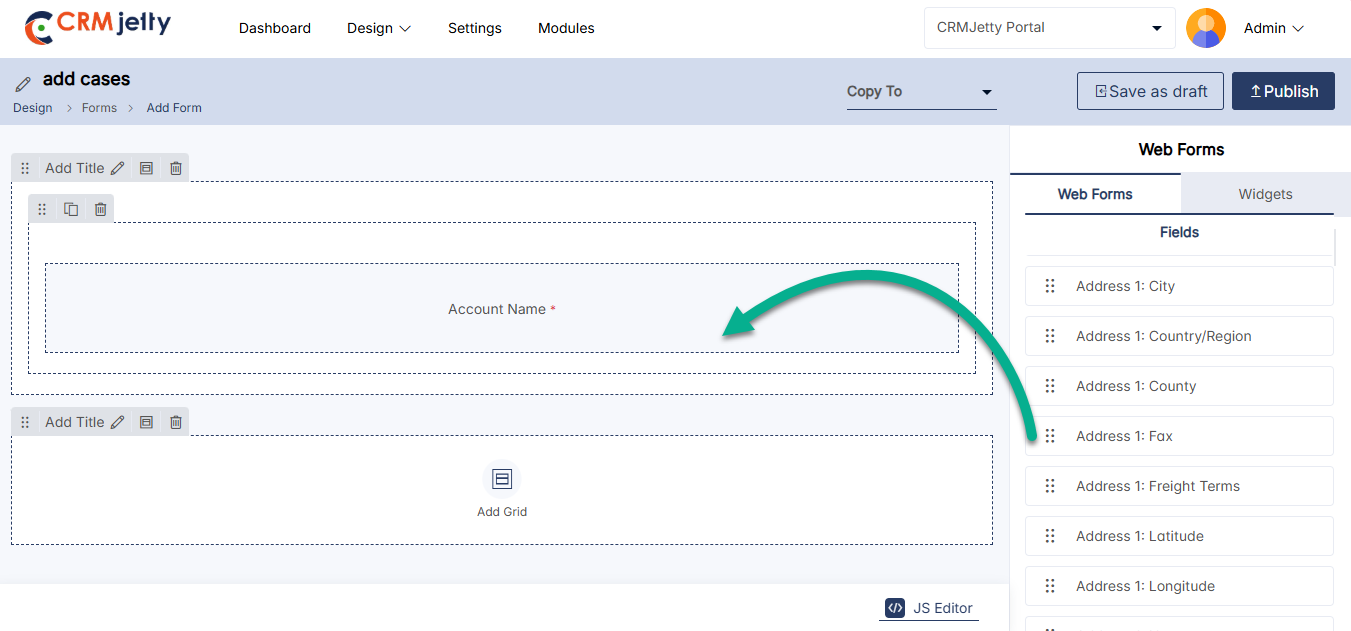1351x631 pixels.
Task: Click the duplicate icon on the grid row
Action: coord(71,209)
